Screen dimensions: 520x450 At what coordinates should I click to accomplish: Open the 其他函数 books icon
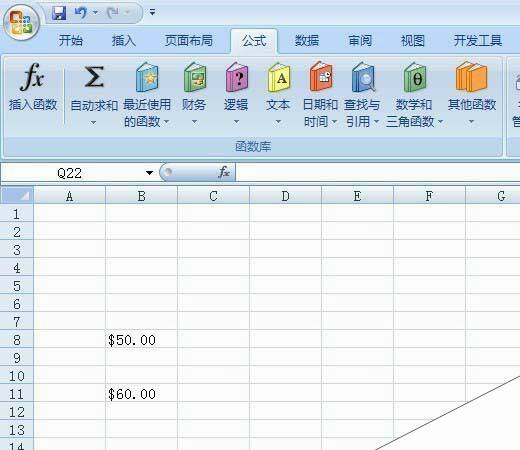click(x=471, y=77)
